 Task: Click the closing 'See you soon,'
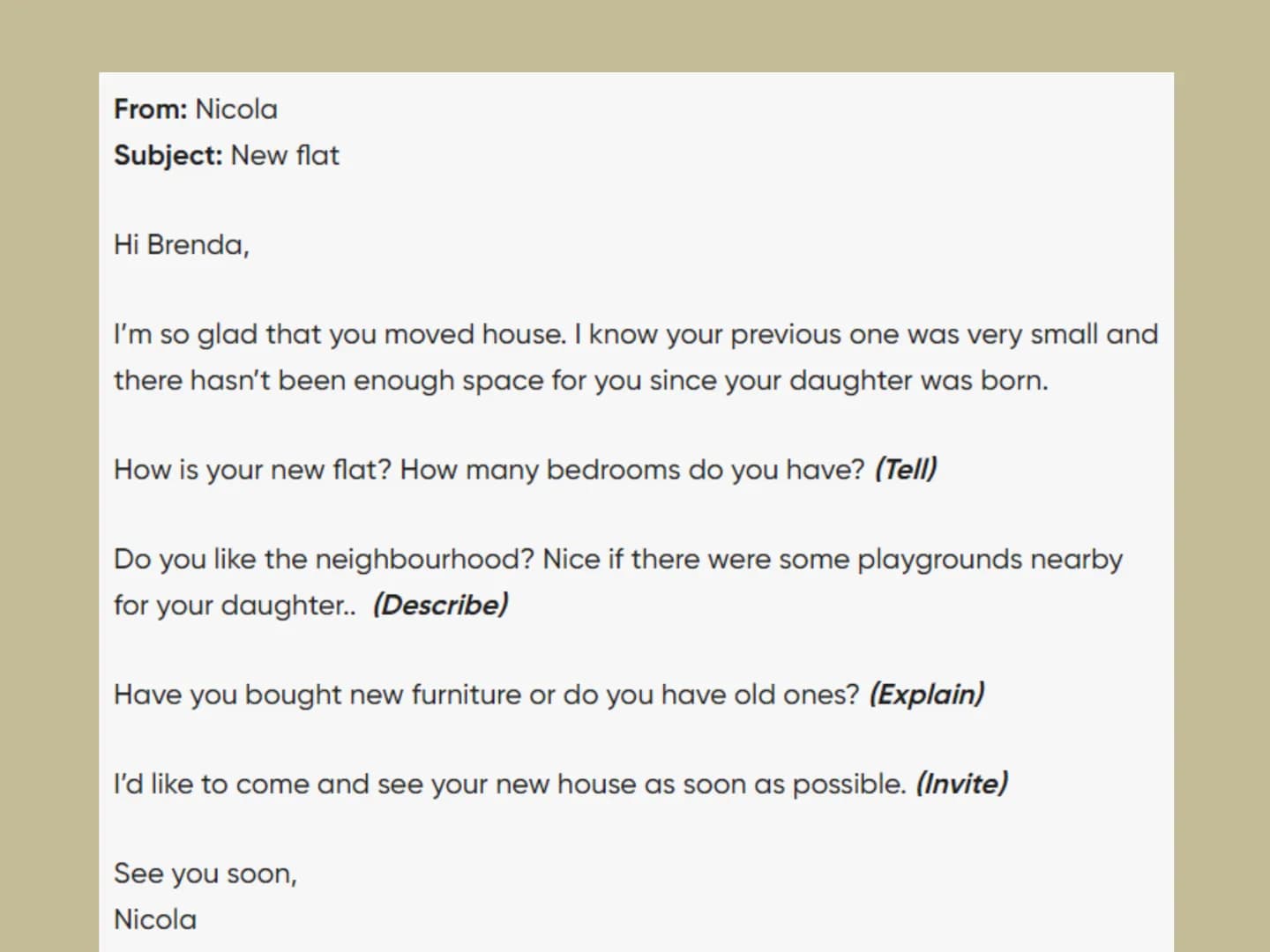[x=205, y=874]
